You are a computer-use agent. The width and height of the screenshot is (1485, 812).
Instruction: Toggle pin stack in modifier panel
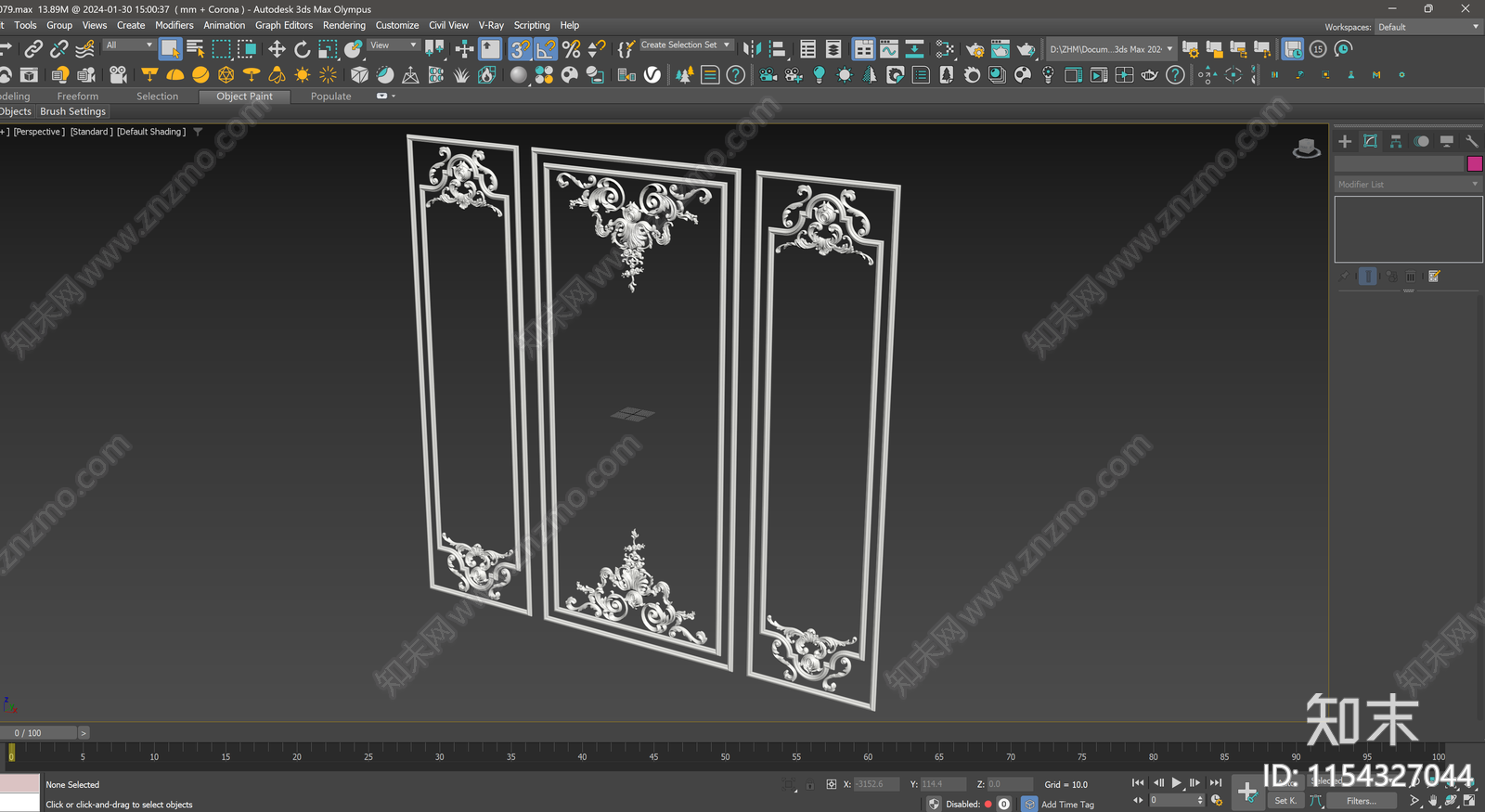(x=1345, y=277)
